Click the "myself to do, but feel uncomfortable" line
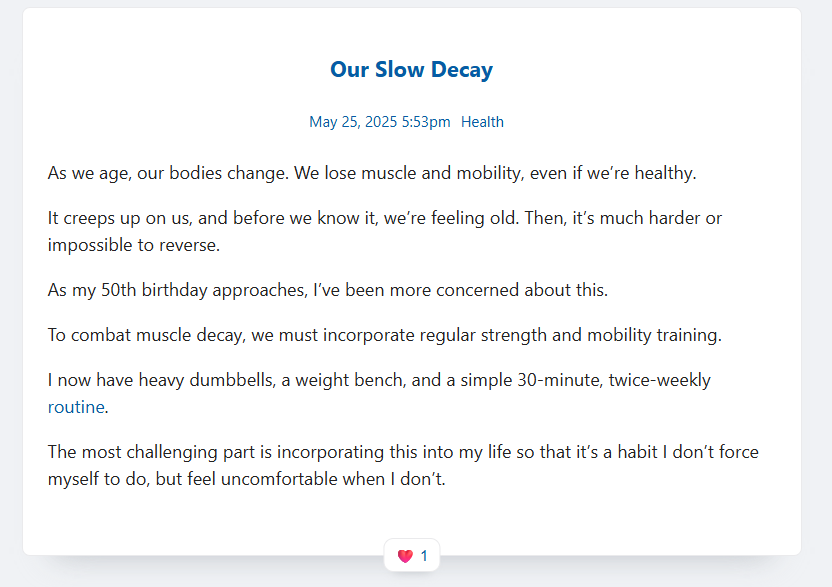832x587 pixels. click(x=247, y=479)
